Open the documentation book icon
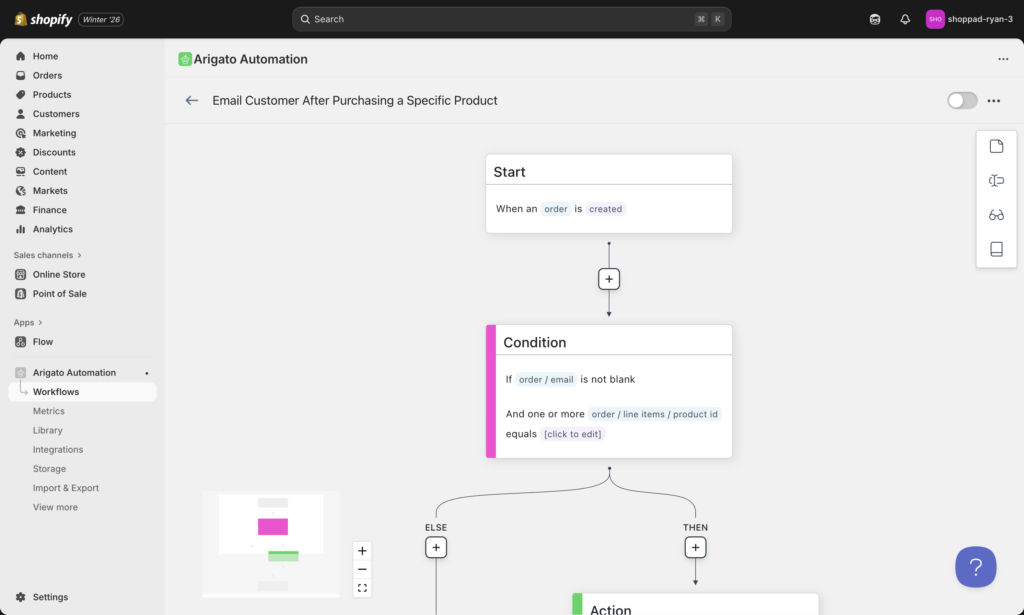 996,248
